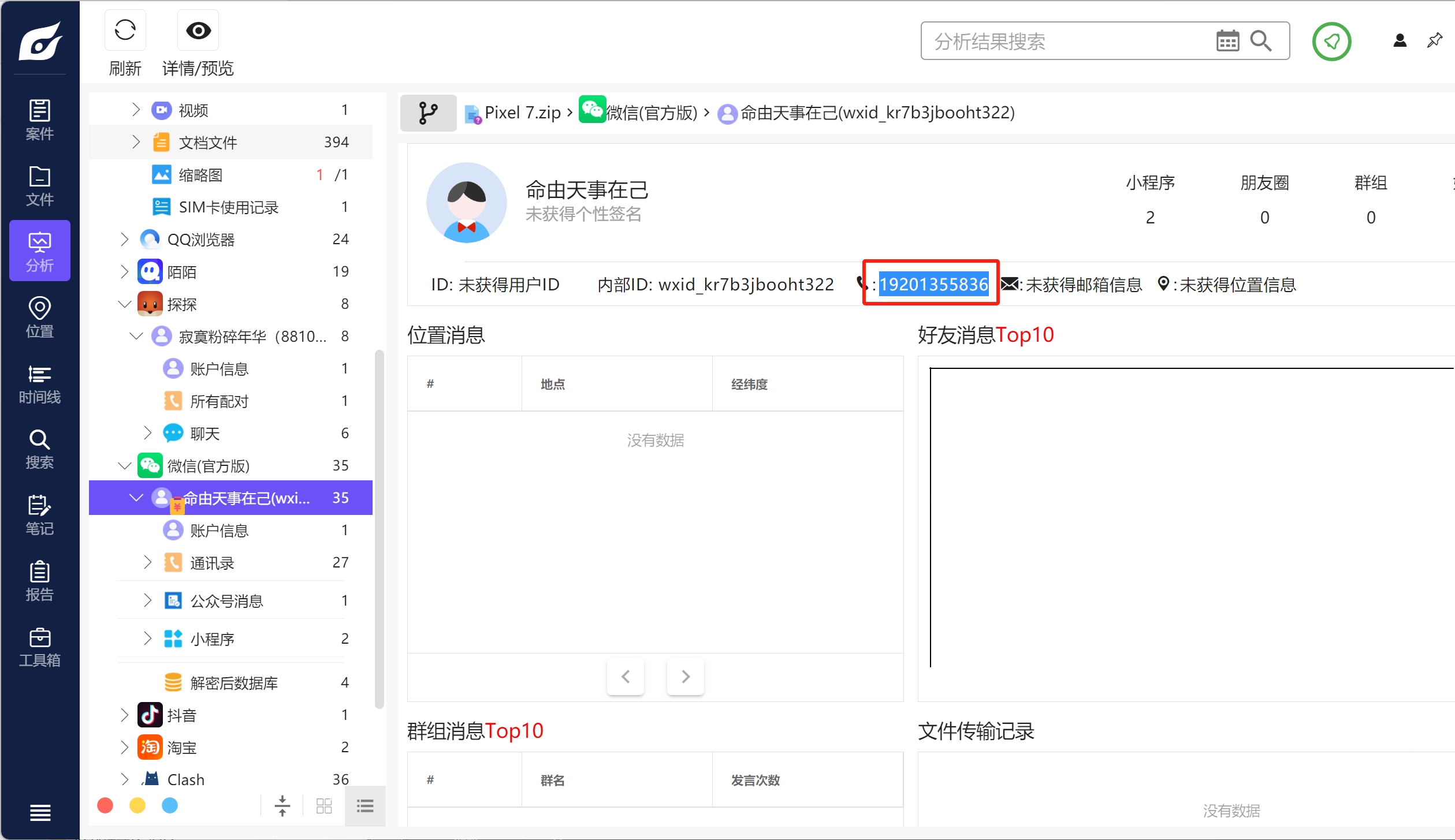Click the hamburger menu at sidebar bottom
This screenshot has height=840, width=1455.
click(40, 812)
